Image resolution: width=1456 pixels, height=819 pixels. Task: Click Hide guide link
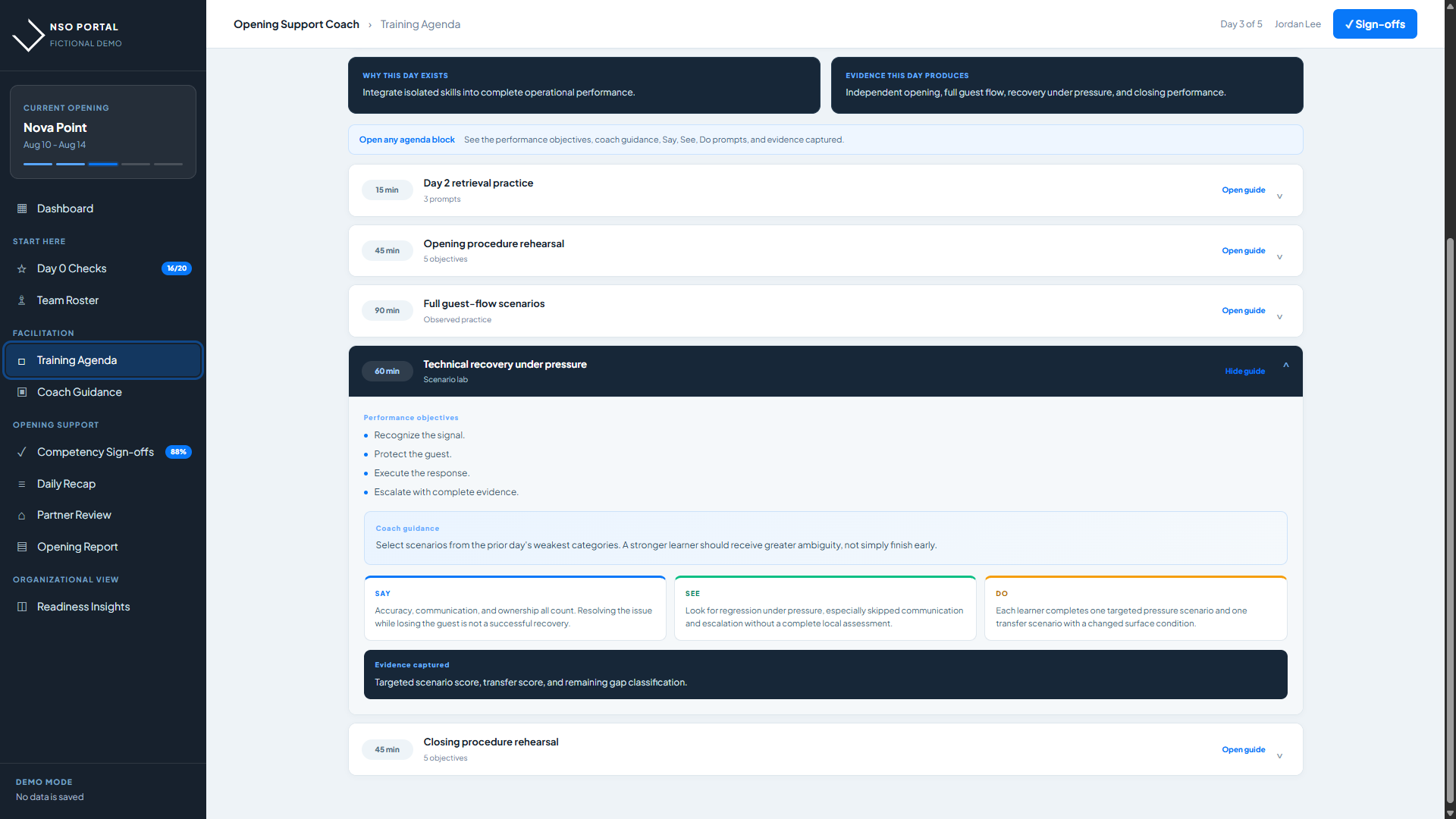point(1244,372)
